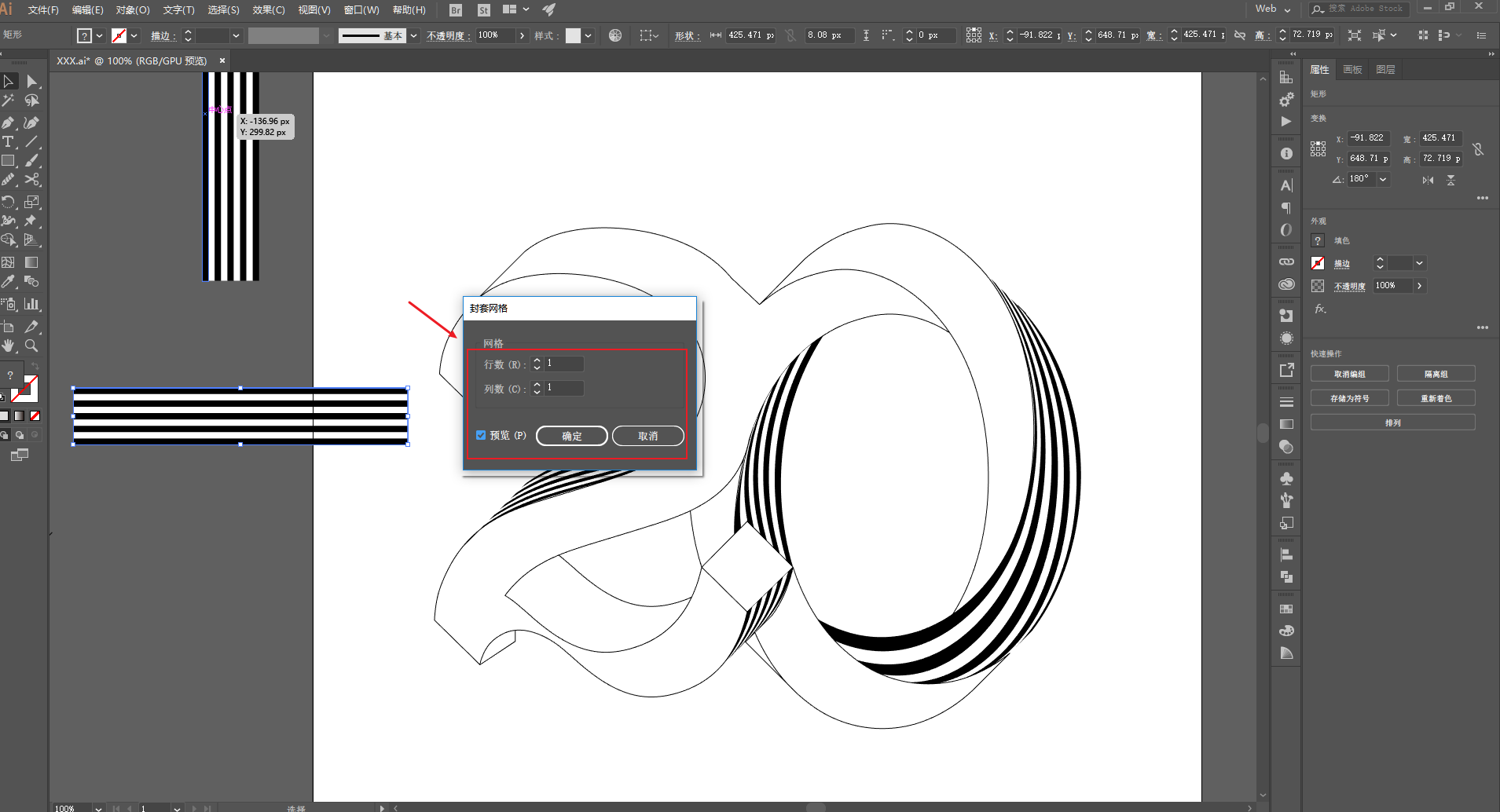
Task: Select the Perspective Grid tool
Action: (31, 240)
